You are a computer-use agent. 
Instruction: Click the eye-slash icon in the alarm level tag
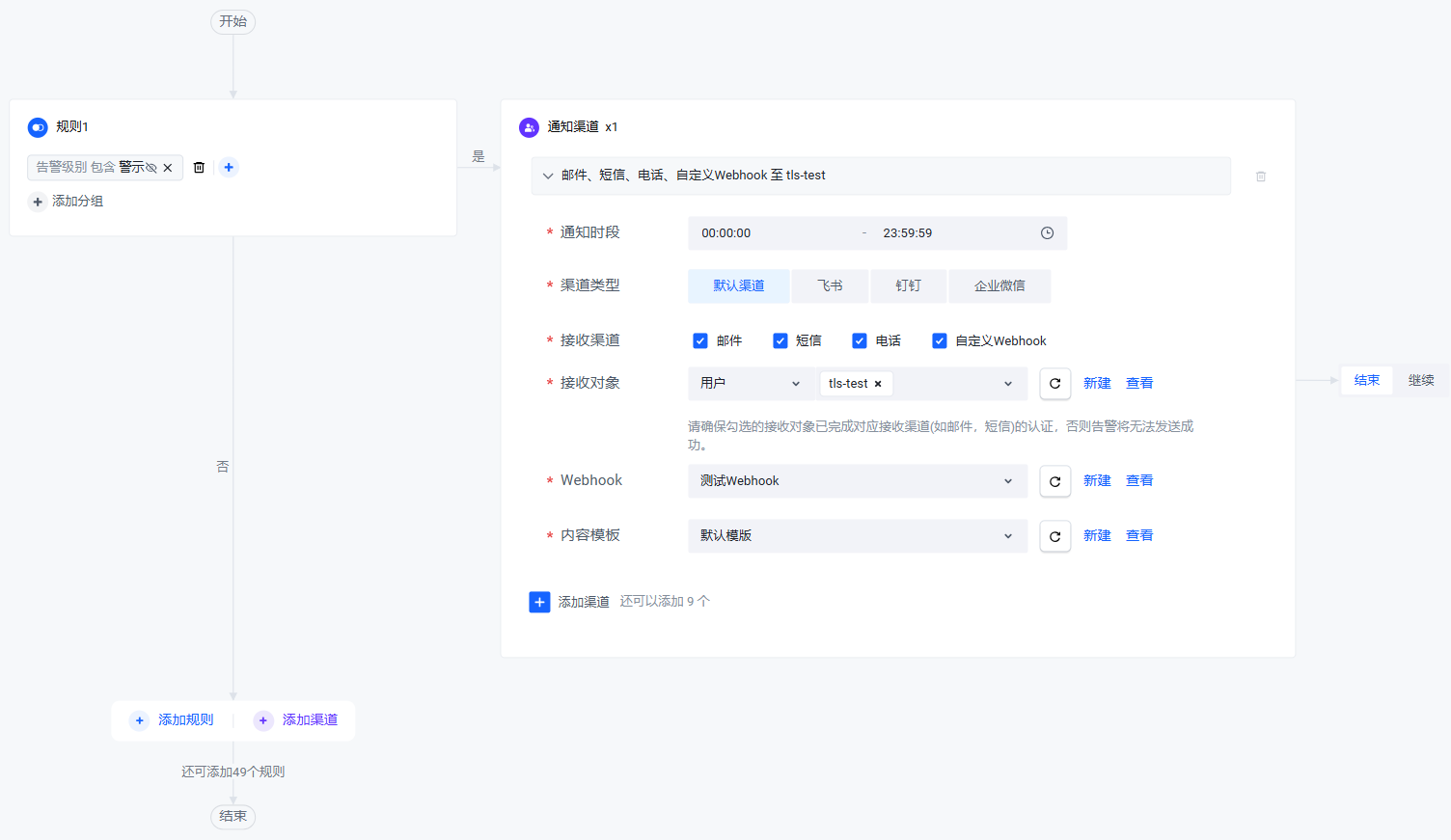[151, 168]
